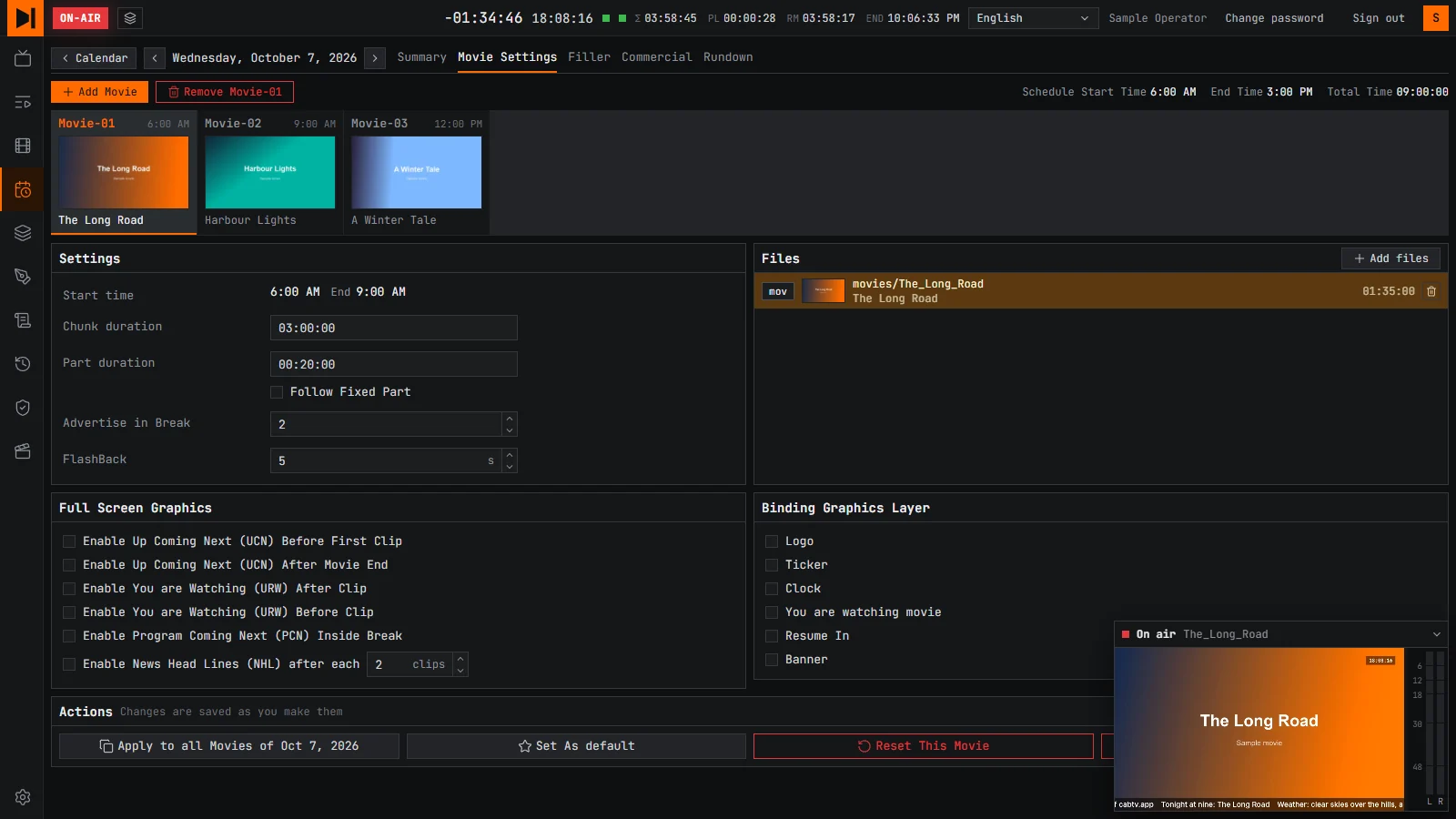Viewport: 1456px width, 819px height.
Task: Click the Chunk duration input field
Action: [x=394, y=328]
